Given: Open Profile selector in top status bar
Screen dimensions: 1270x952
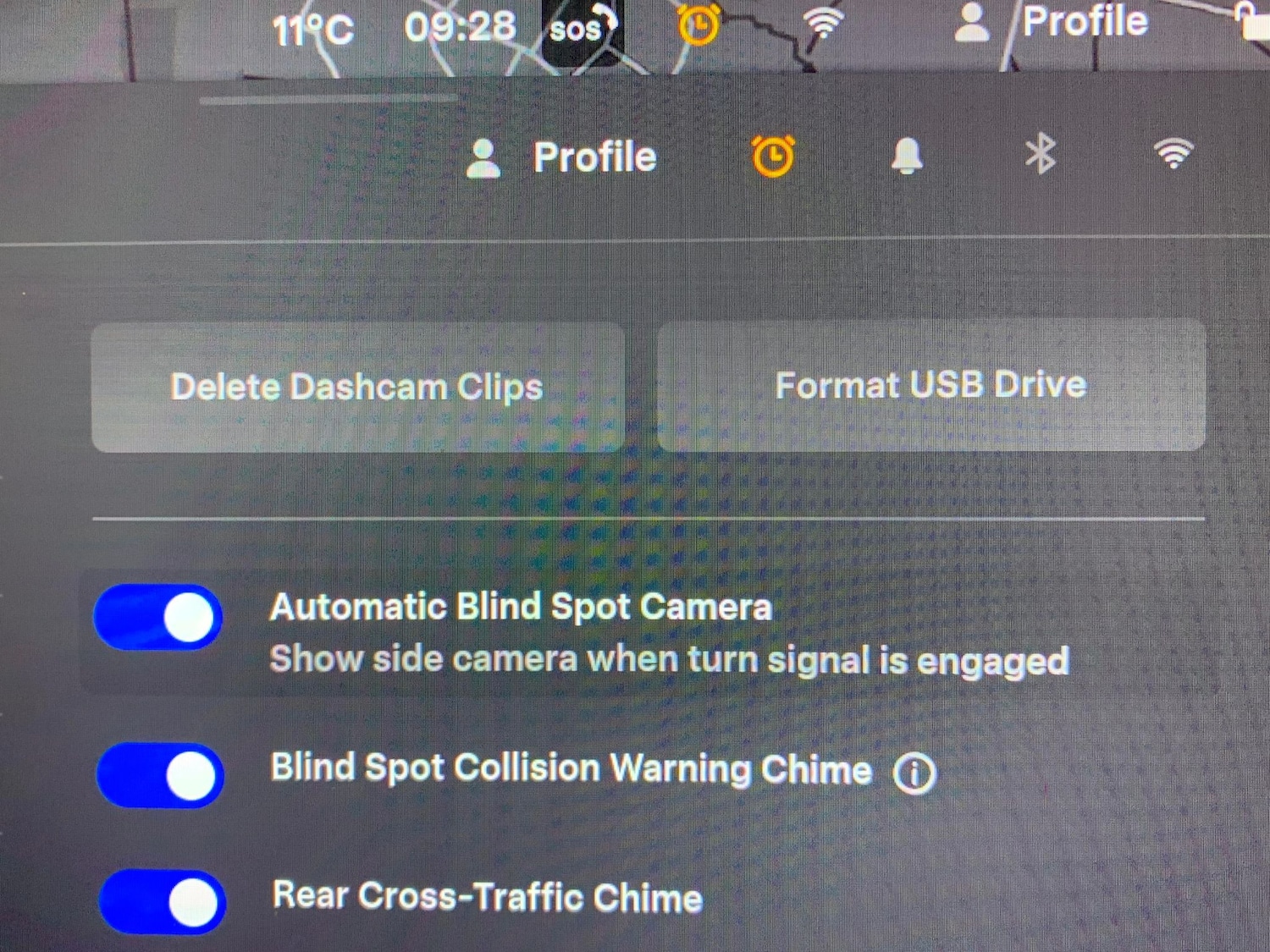Looking at the screenshot, I should click(x=1051, y=22).
